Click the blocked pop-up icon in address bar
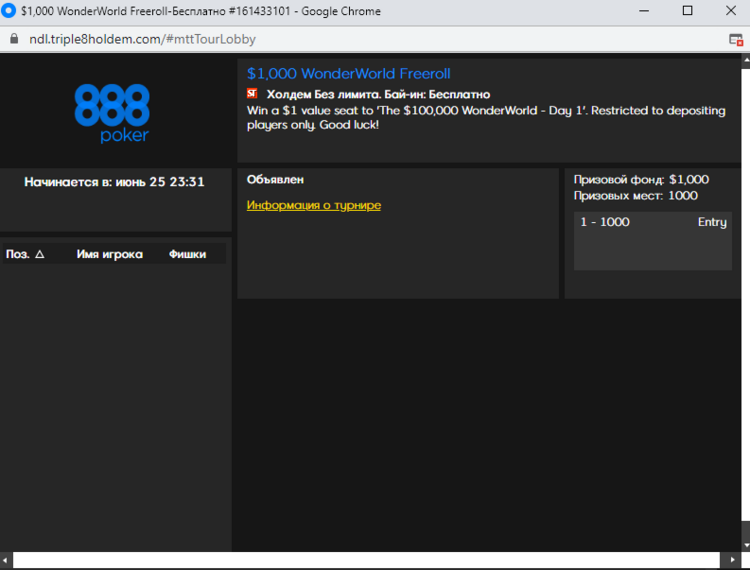Screen dimensions: 750x570 point(735,39)
